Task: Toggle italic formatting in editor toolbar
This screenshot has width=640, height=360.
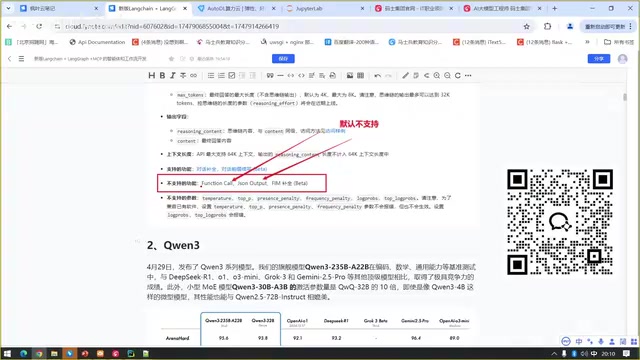Action: point(173,76)
